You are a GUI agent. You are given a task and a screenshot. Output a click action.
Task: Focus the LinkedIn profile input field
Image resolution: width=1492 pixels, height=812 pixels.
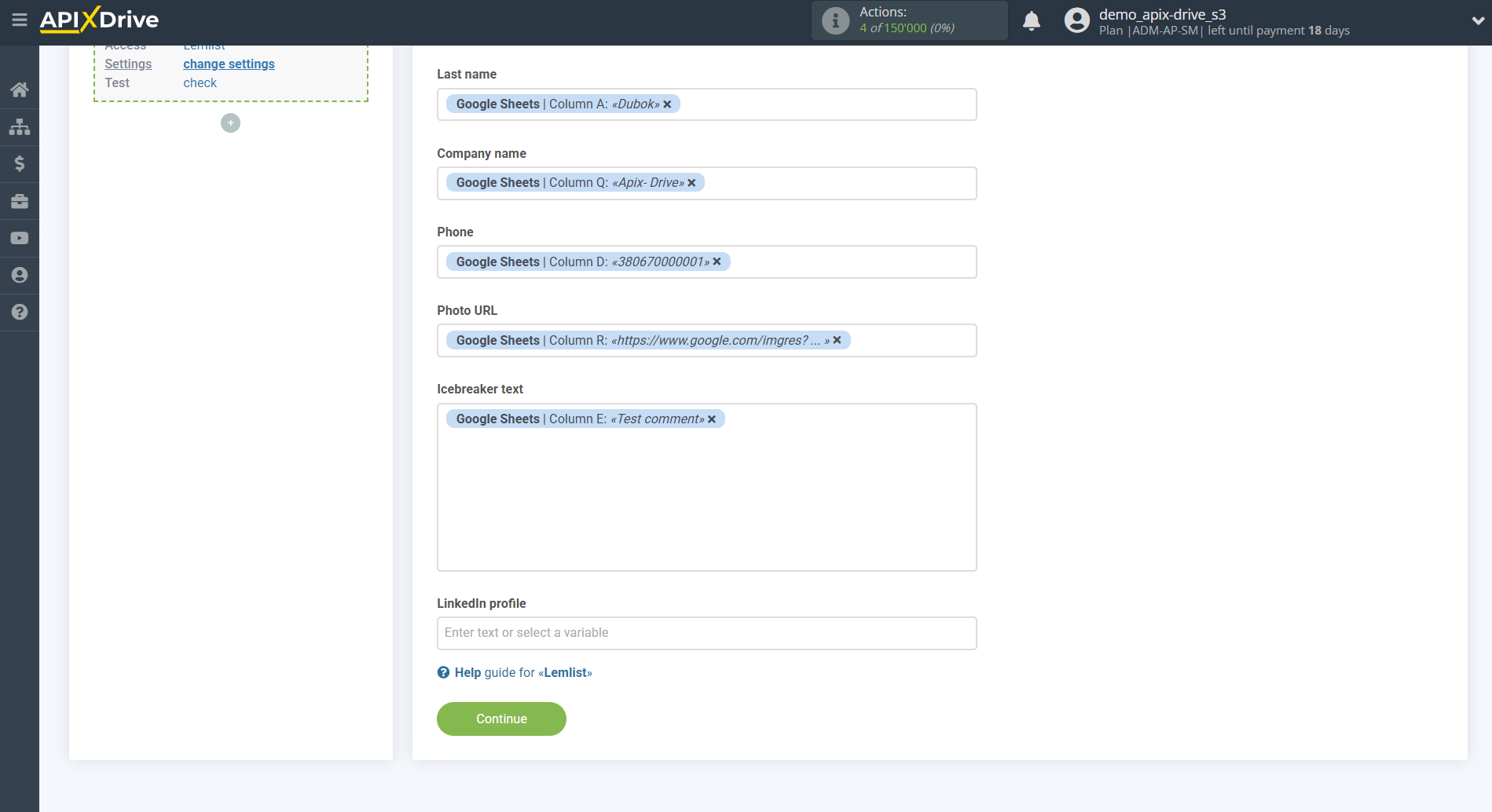pyautogui.click(x=706, y=633)
